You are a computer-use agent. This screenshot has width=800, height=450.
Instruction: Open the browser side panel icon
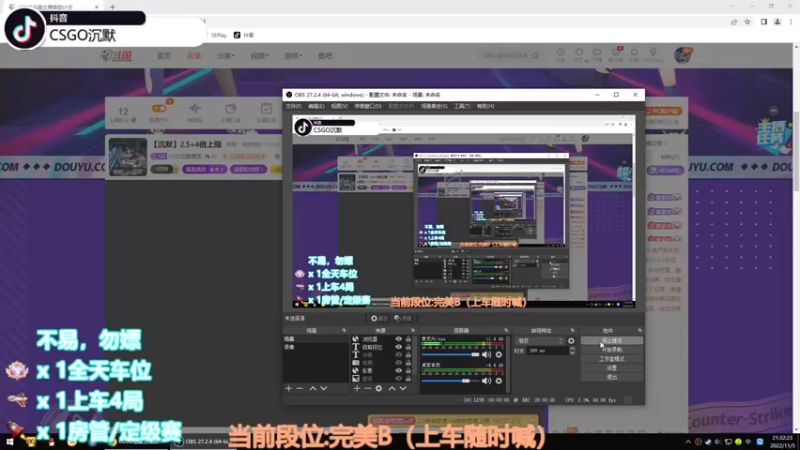(x=764, y=22)
